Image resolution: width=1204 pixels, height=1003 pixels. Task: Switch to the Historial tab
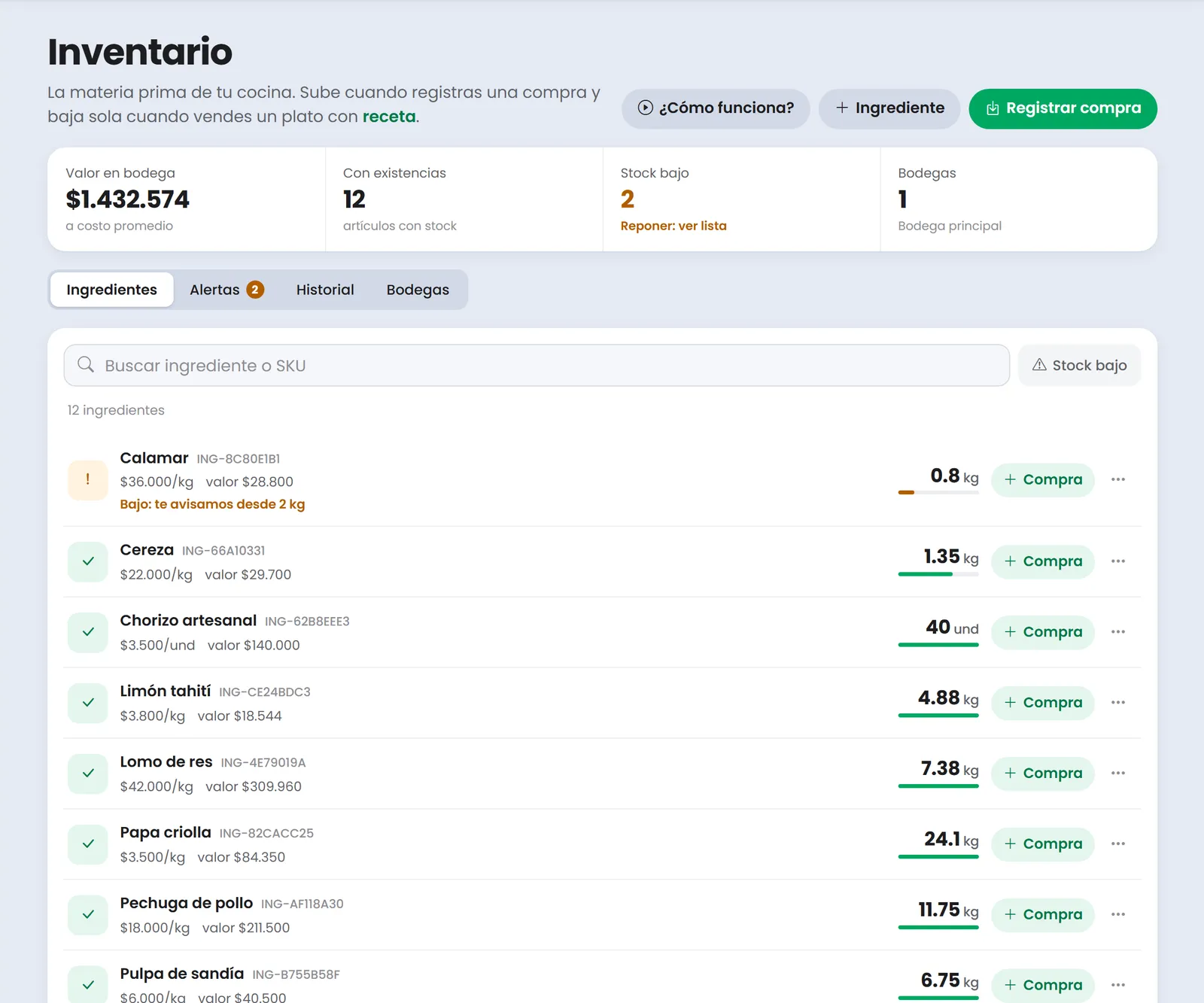pos(325,290)
